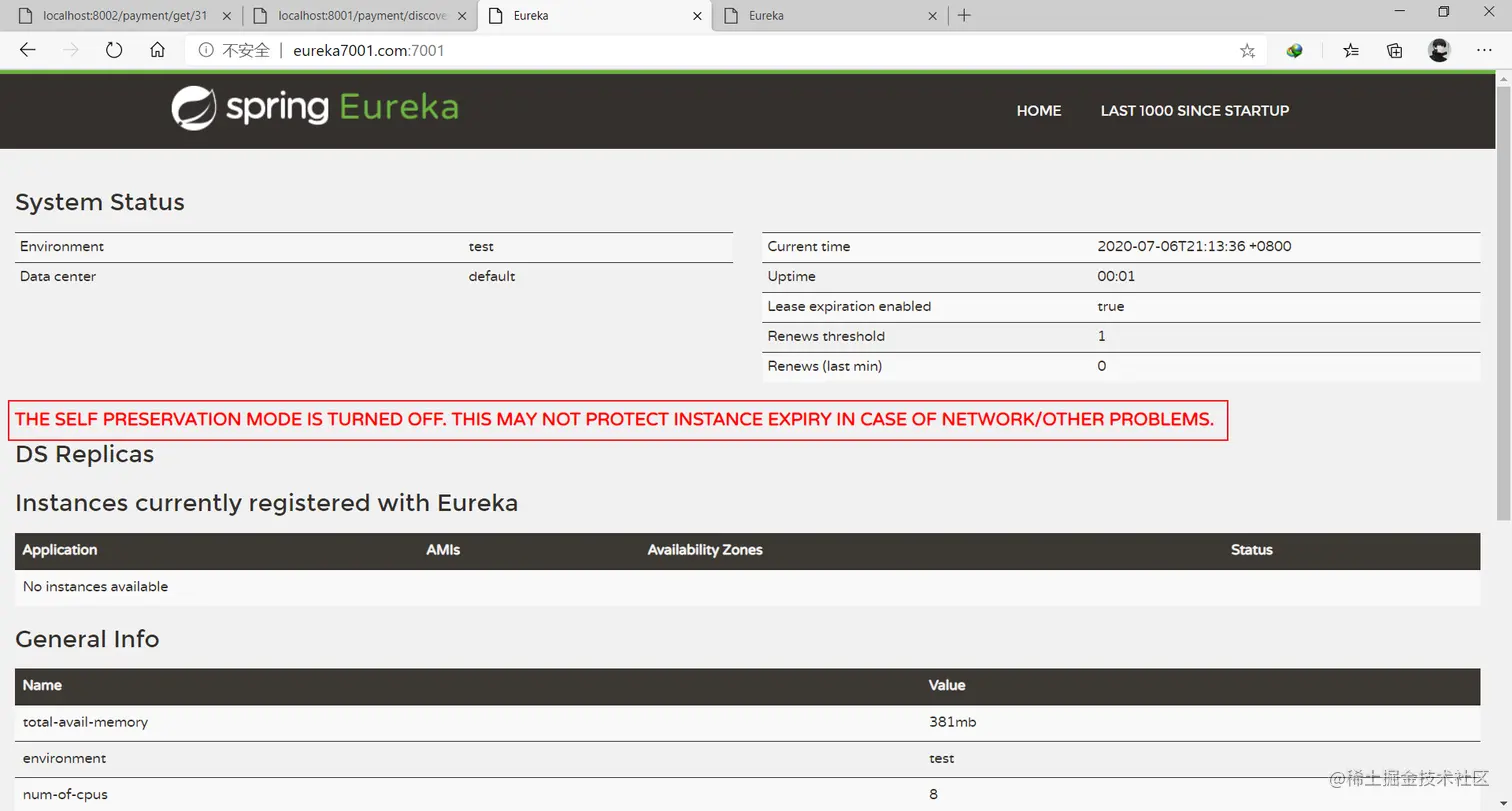The width and height of the screenshot is (1512, 811).
Task: Click the Renews threshold label
Action: point(826,336)
